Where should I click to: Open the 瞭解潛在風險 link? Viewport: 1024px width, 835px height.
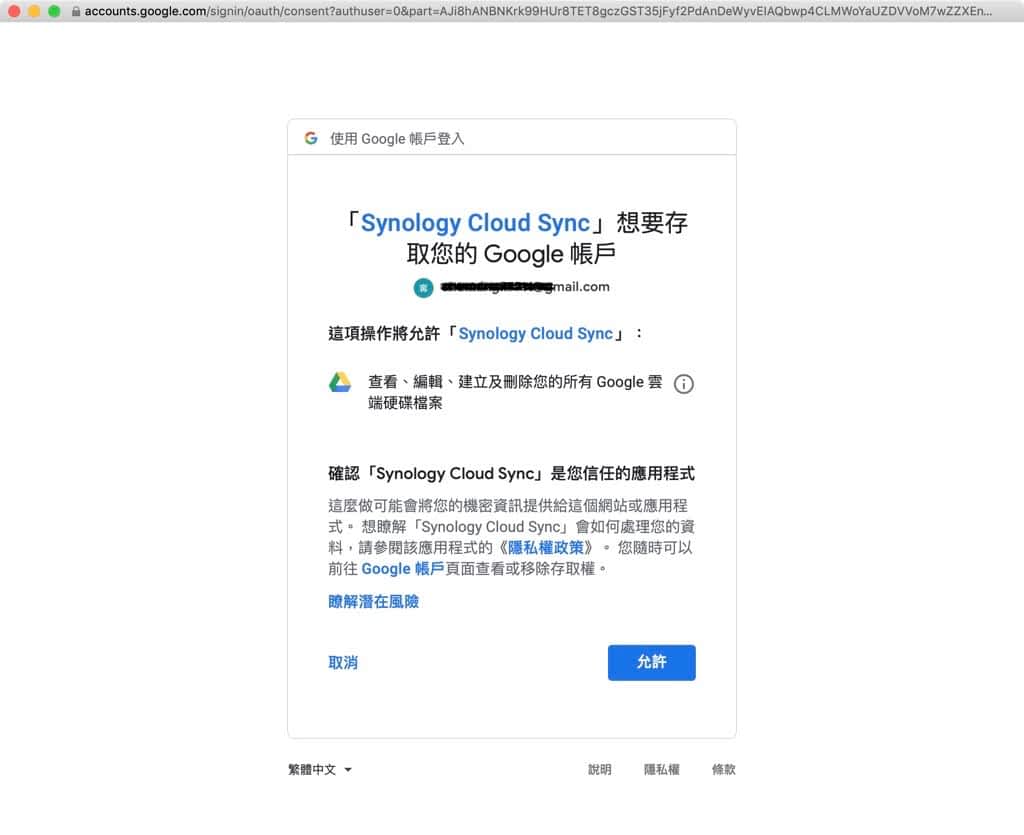click(373, 601)
